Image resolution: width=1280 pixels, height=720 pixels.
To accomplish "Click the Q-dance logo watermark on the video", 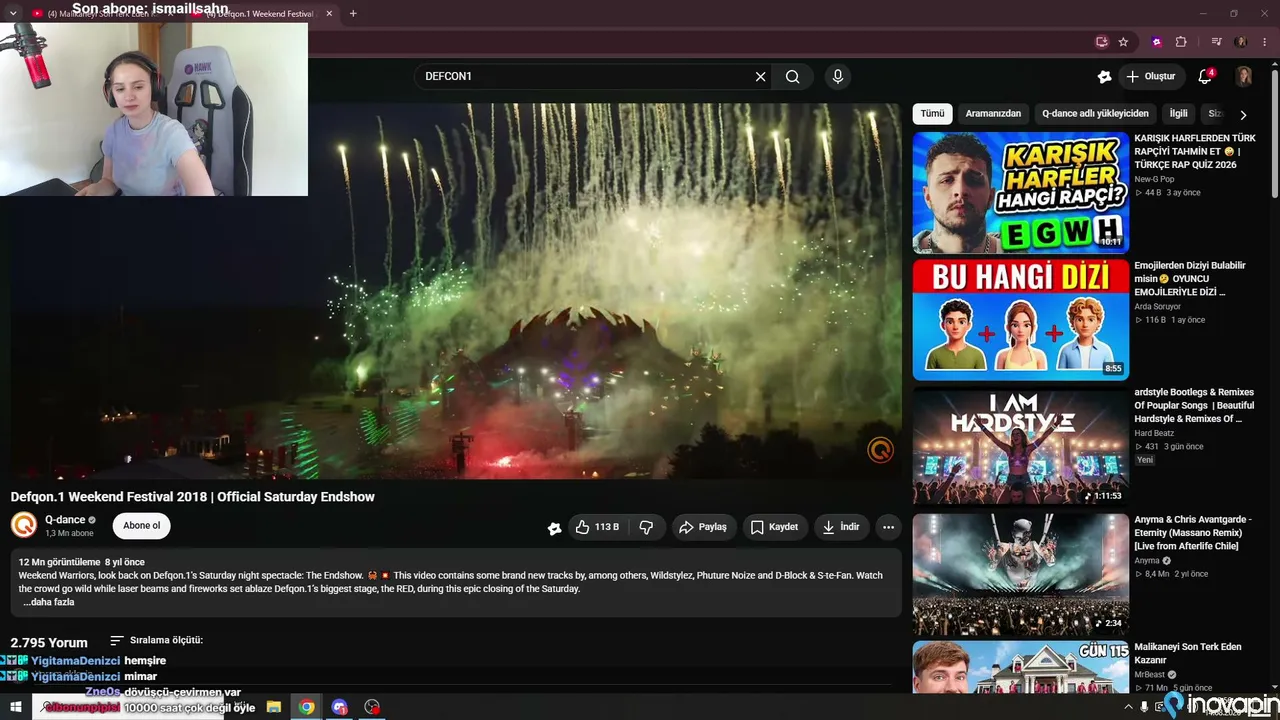I will (x=880, y=450).
